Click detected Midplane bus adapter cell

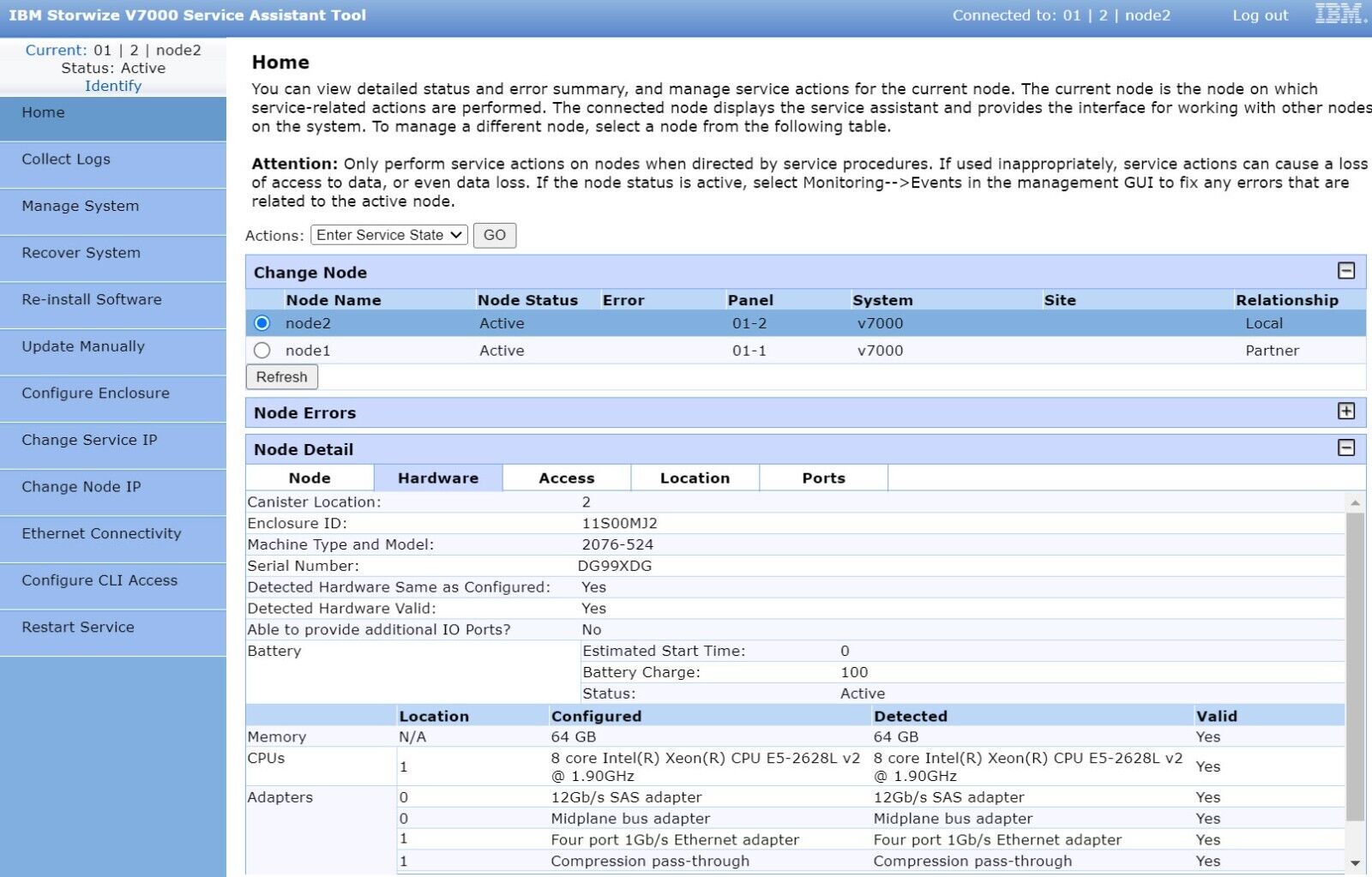953,819
